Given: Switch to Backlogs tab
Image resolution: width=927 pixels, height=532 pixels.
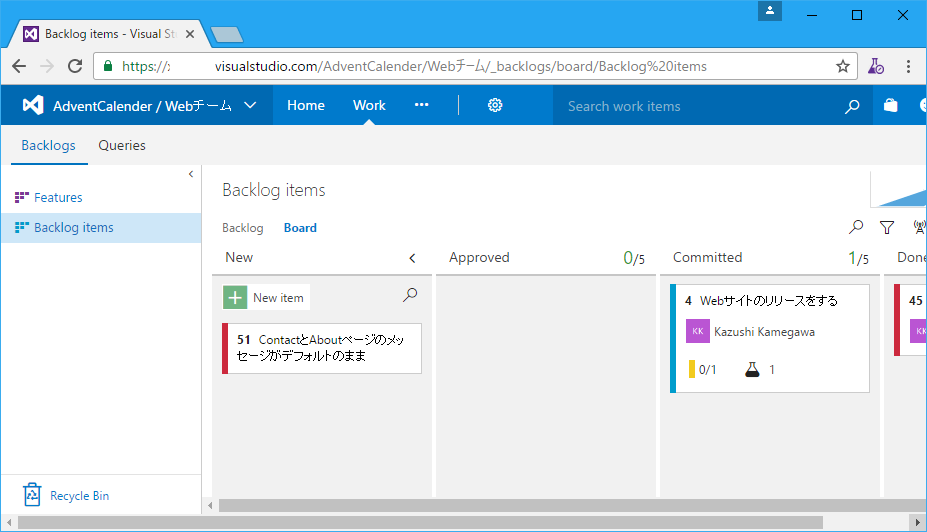Looking at the screenshot, I should [x=48, y=145].
